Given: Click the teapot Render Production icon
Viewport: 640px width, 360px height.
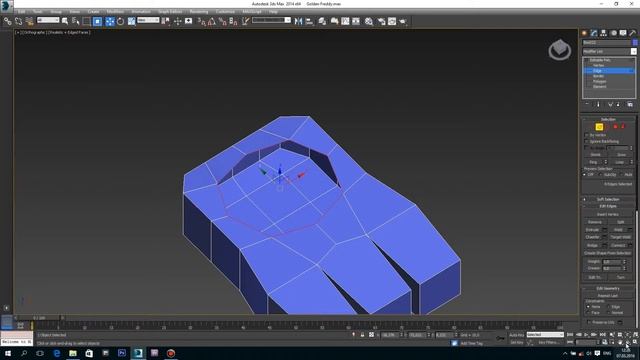Looking at the screenshot, I should (x=403, y=21).
